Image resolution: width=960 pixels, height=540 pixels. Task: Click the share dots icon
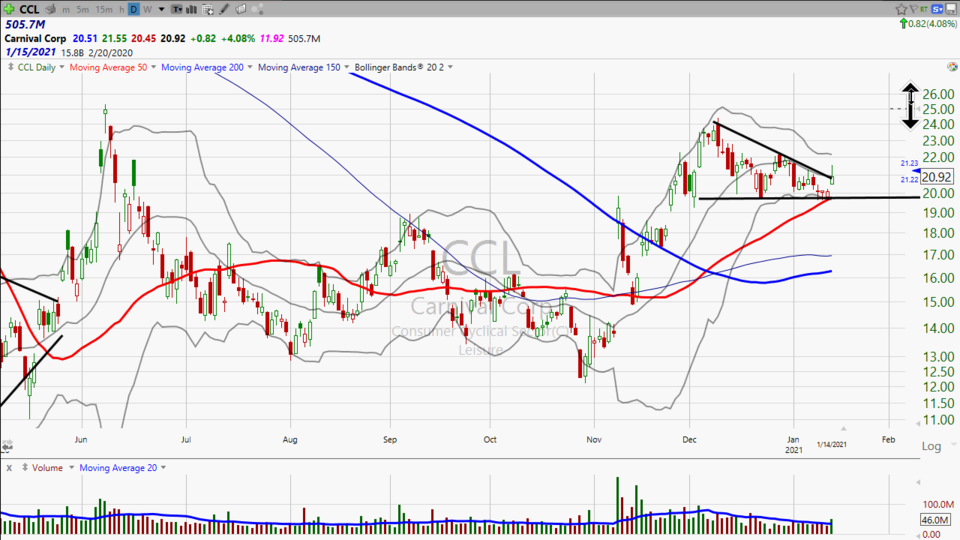257,9
